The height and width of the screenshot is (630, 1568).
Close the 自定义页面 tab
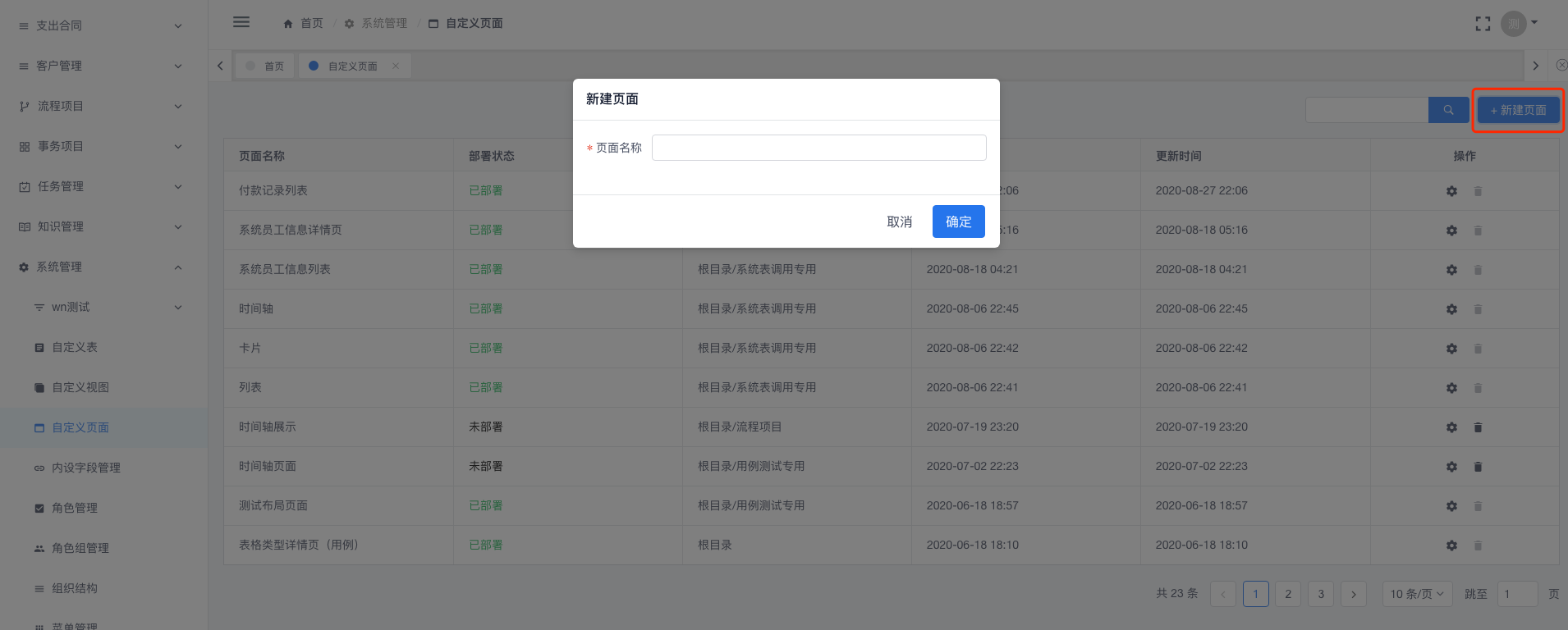click(x=396, y=66)
